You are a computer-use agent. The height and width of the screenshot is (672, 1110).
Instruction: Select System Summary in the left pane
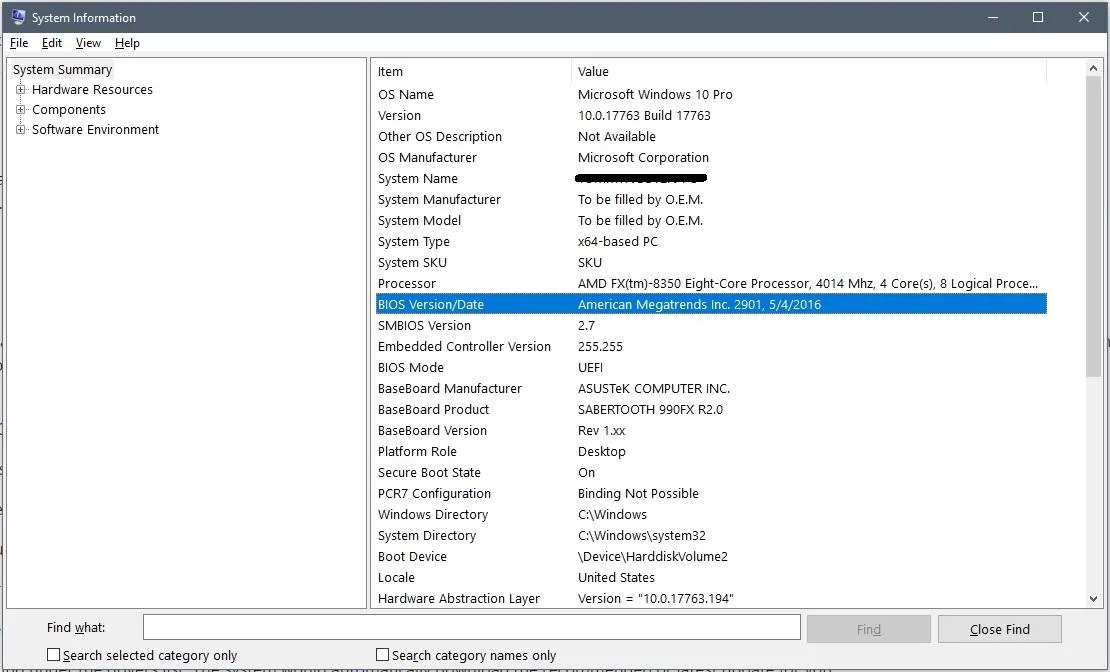[x=62, y=69]
